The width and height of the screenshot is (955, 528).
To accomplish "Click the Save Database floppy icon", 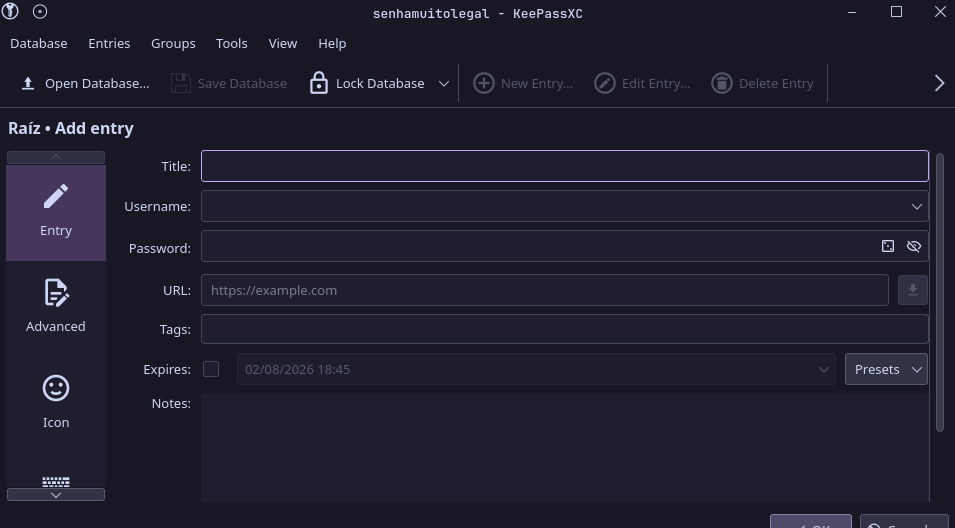I will 180,83.
